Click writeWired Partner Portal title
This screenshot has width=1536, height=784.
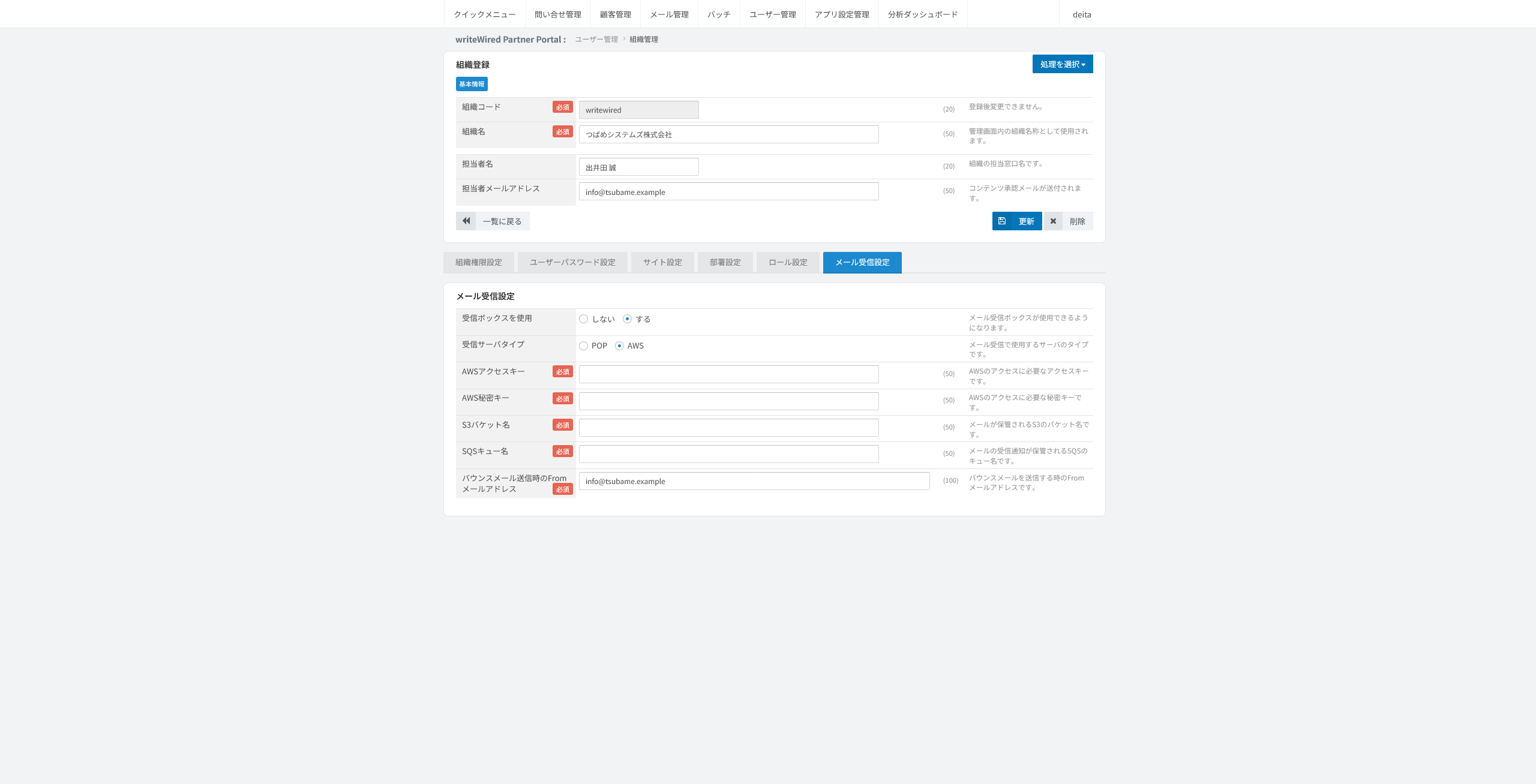(511, 40)
